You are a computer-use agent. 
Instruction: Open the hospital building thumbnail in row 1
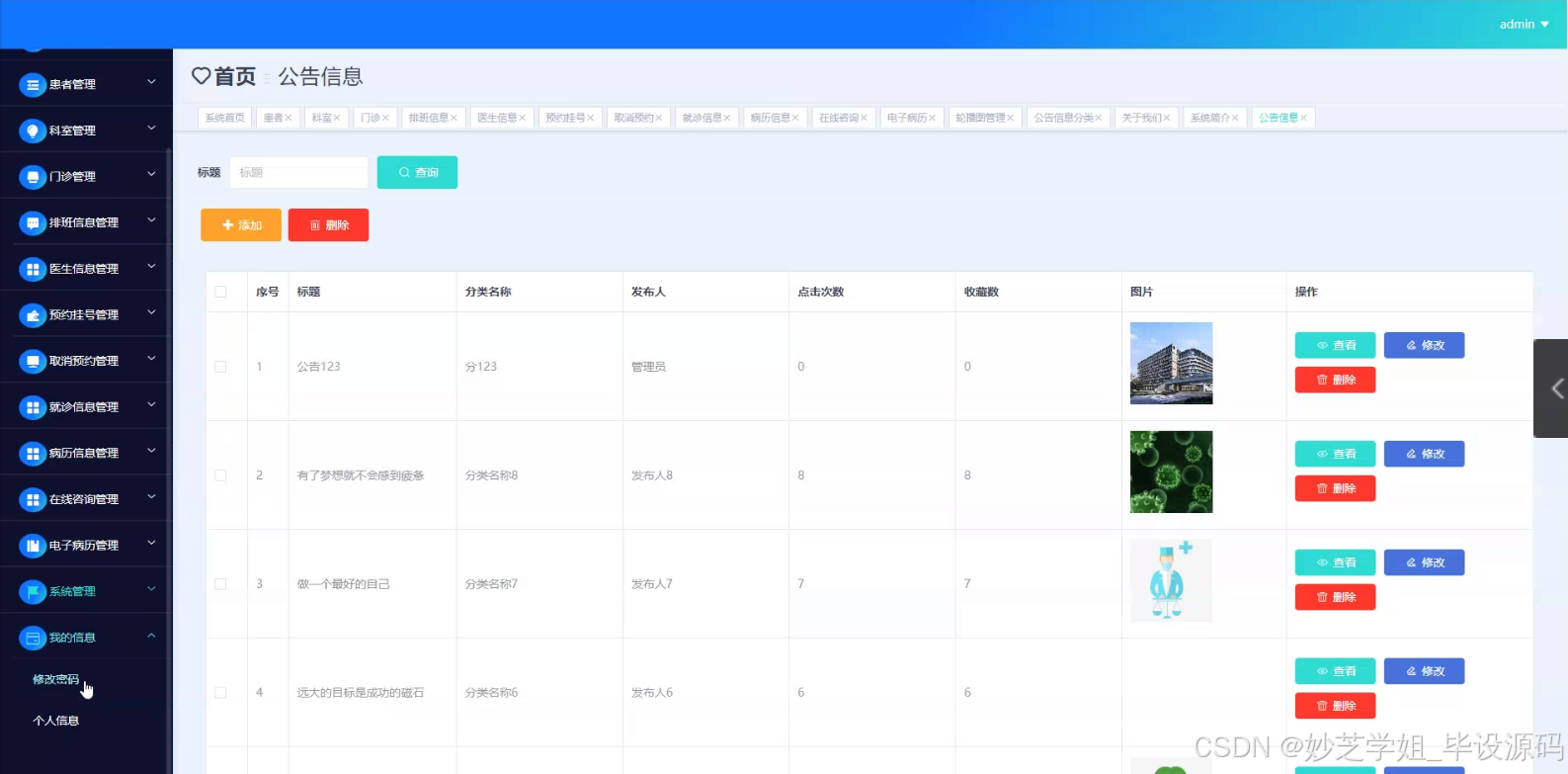(1171, 363)
